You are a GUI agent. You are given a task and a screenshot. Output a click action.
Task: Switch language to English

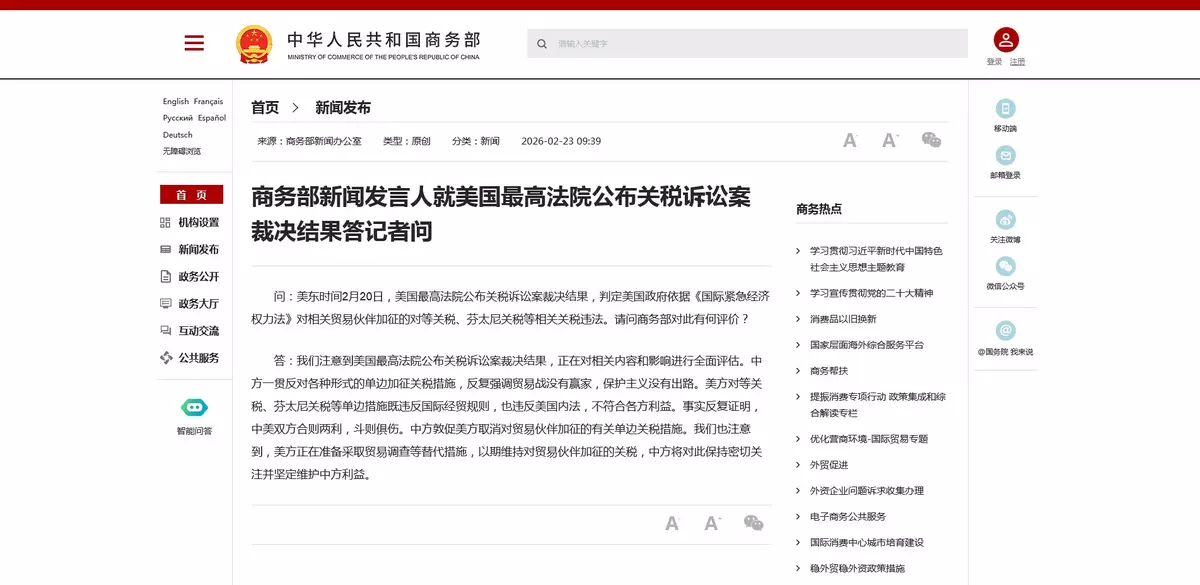coord(176,102)
